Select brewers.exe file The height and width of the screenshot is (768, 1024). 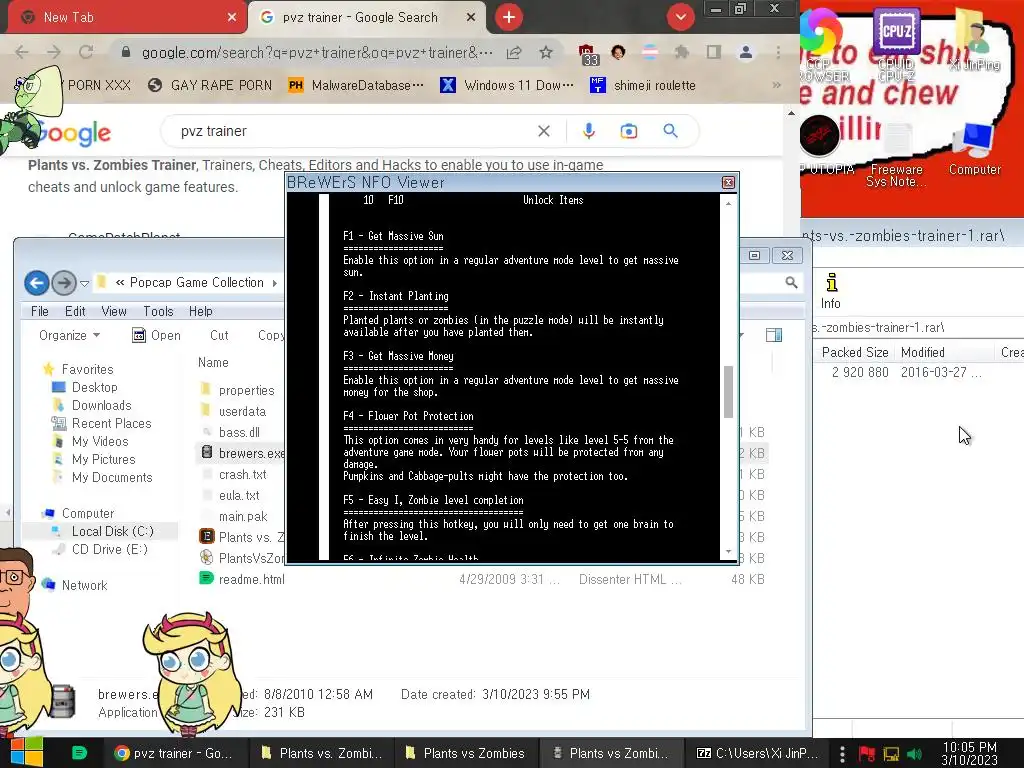242,453
